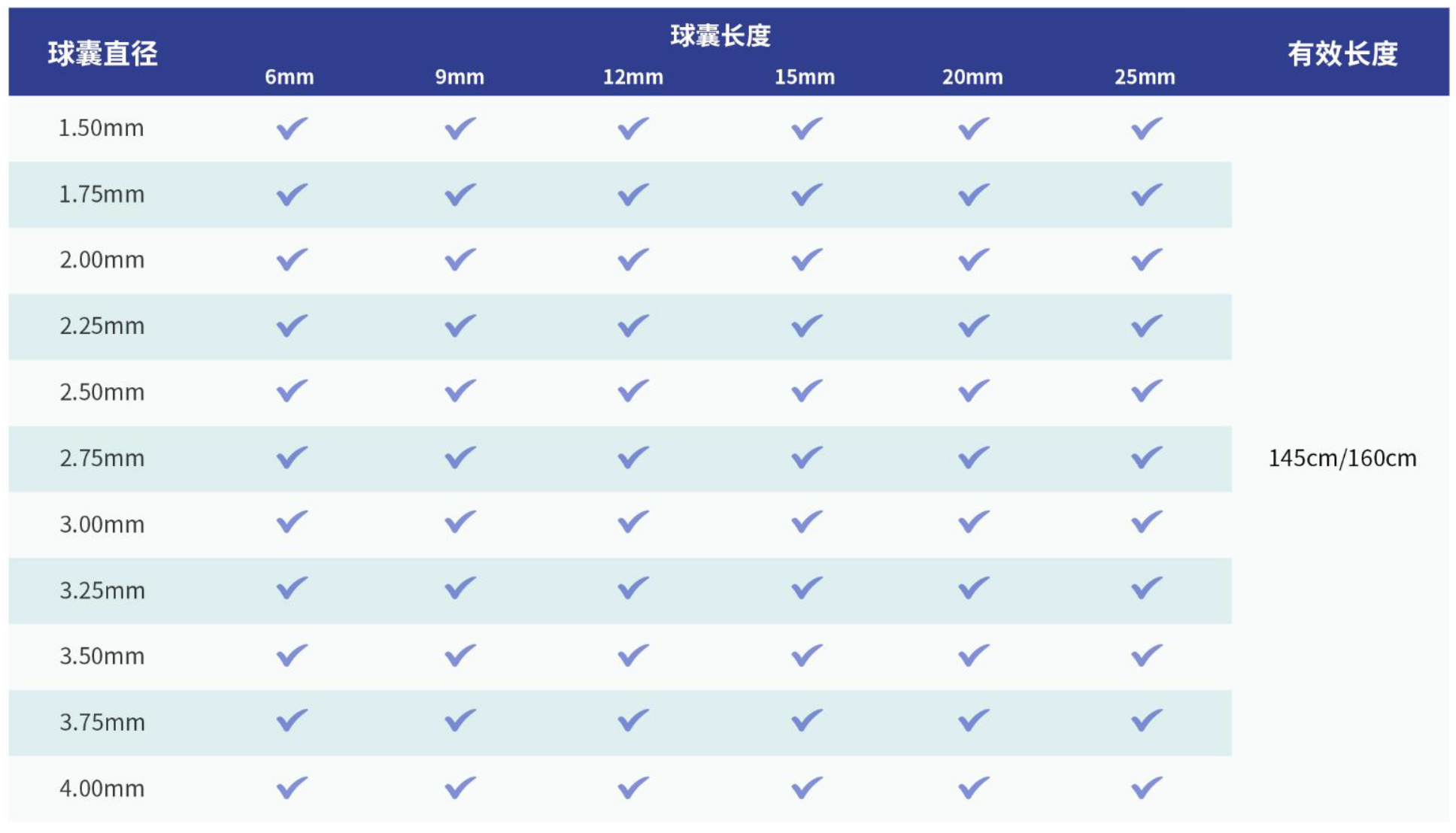Click the checkmark for 2.25mm diameter, 6mm length
Viewport: 1456px width, 833px height.
tap(292, 326)
